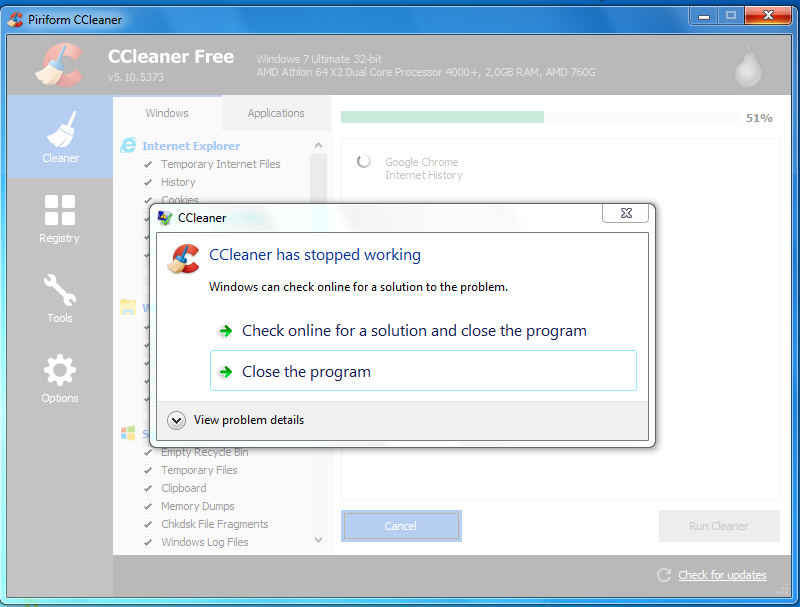Click Check online for a solution option
Screen dimensions: 800x607
[x=413, y=331]
